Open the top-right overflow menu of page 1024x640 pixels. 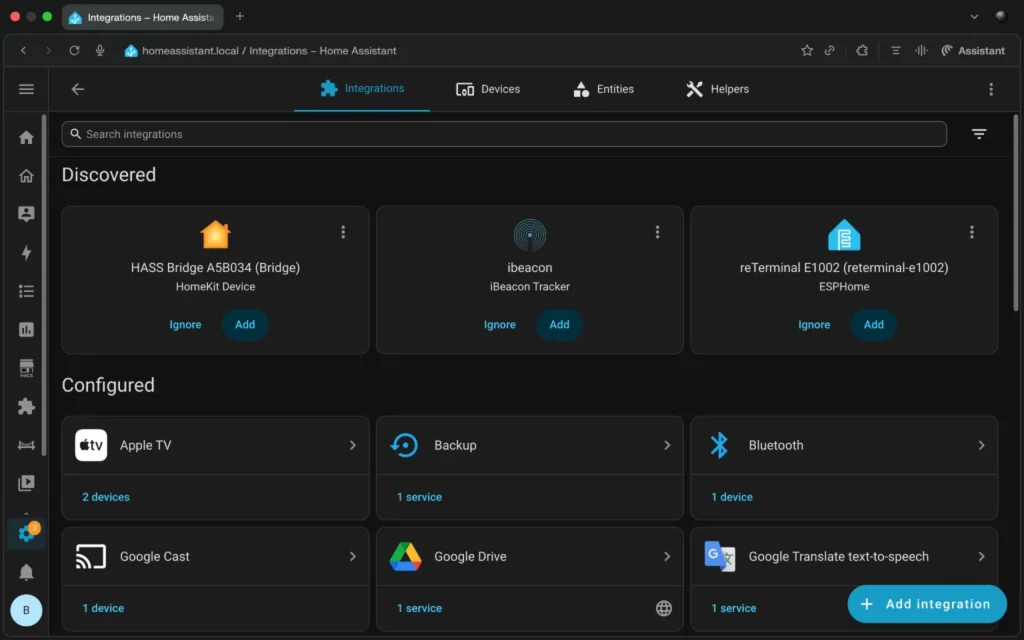click(x=991, y=89)
